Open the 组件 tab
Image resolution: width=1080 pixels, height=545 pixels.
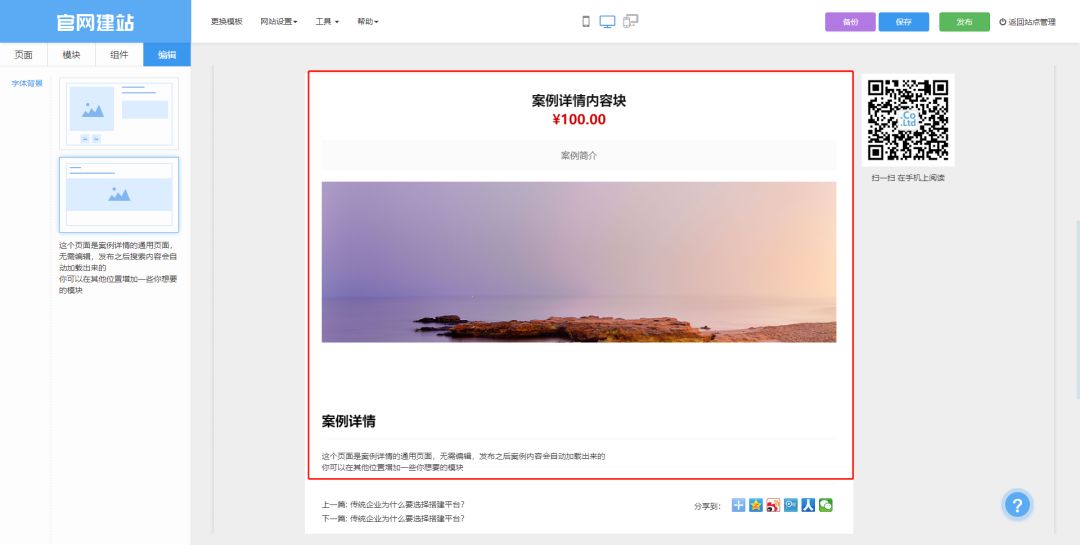(x=119, y=55)
